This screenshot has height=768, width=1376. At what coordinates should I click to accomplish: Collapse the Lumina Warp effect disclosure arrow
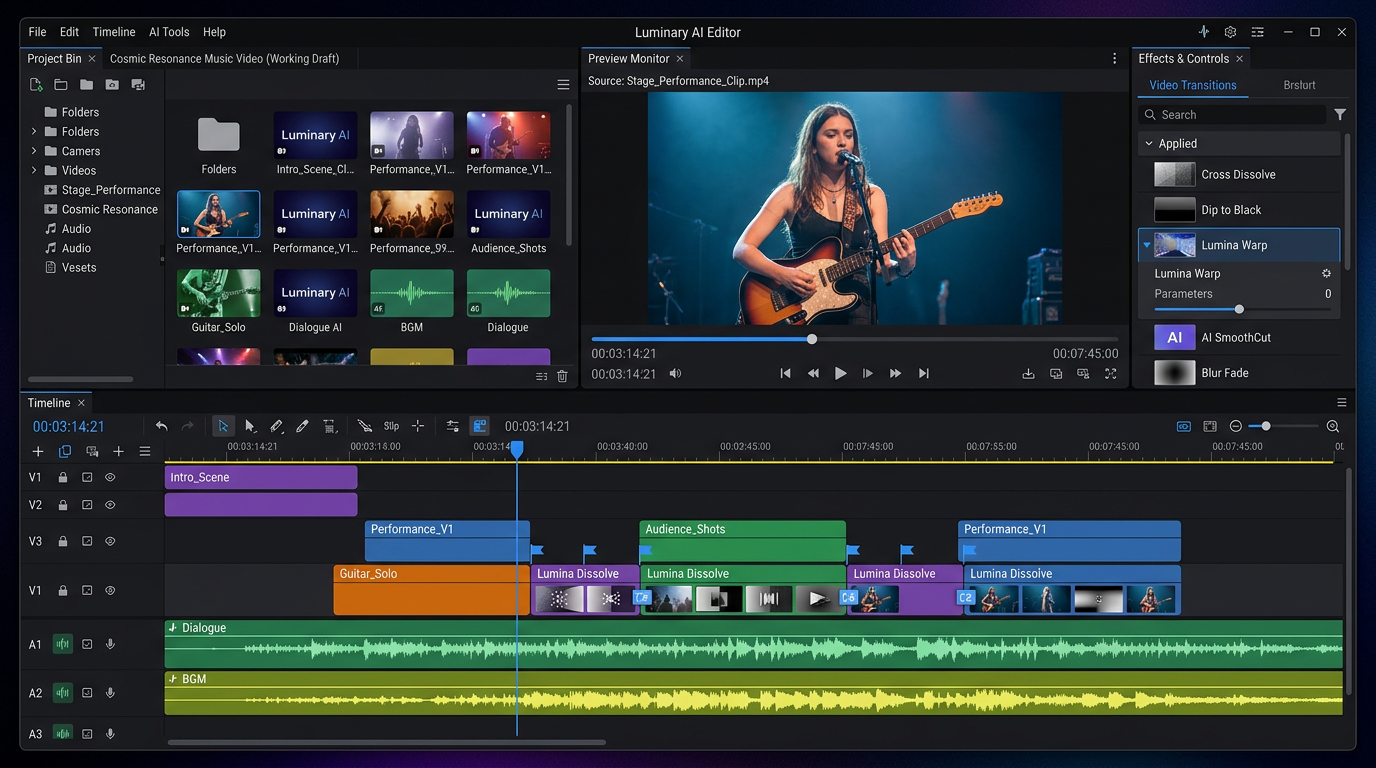(1147, 245)
